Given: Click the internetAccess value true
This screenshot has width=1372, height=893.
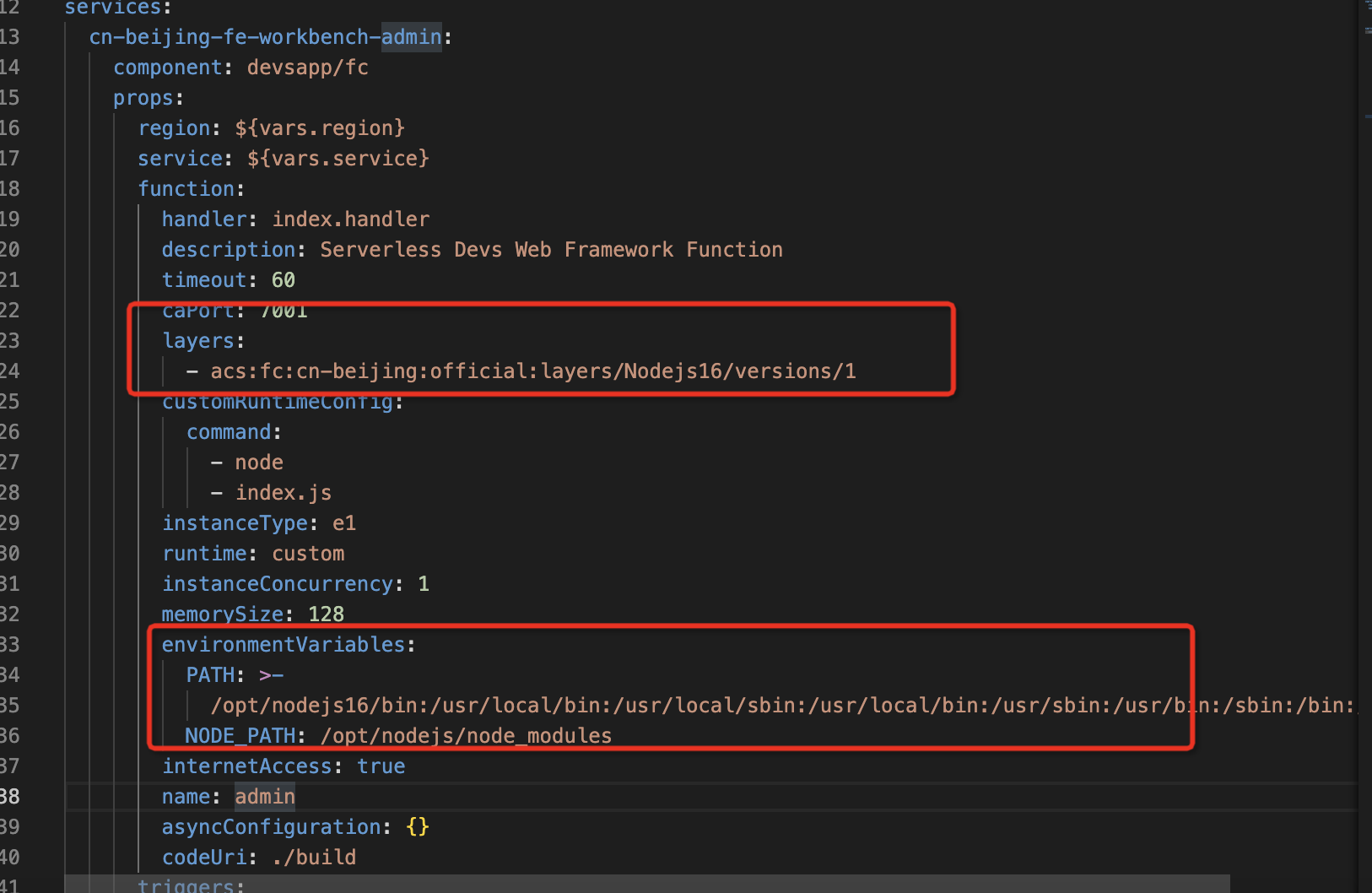Looking at the screenshot, I should pyautogui.click(x=381, y=766).
